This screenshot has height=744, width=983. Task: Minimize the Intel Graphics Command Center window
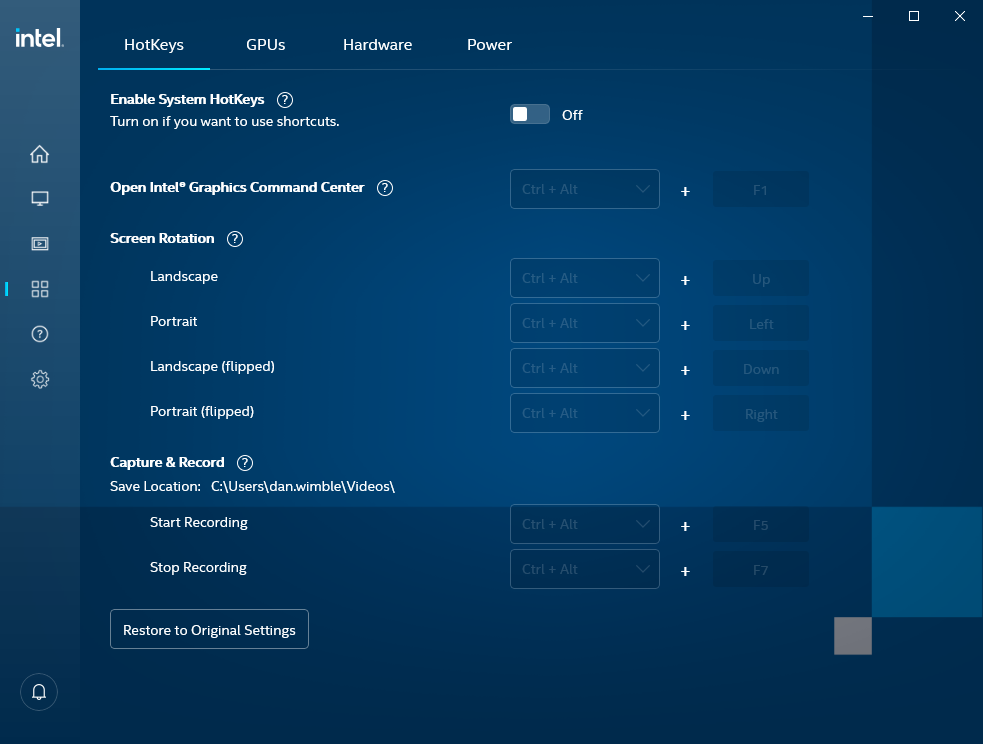868,16
